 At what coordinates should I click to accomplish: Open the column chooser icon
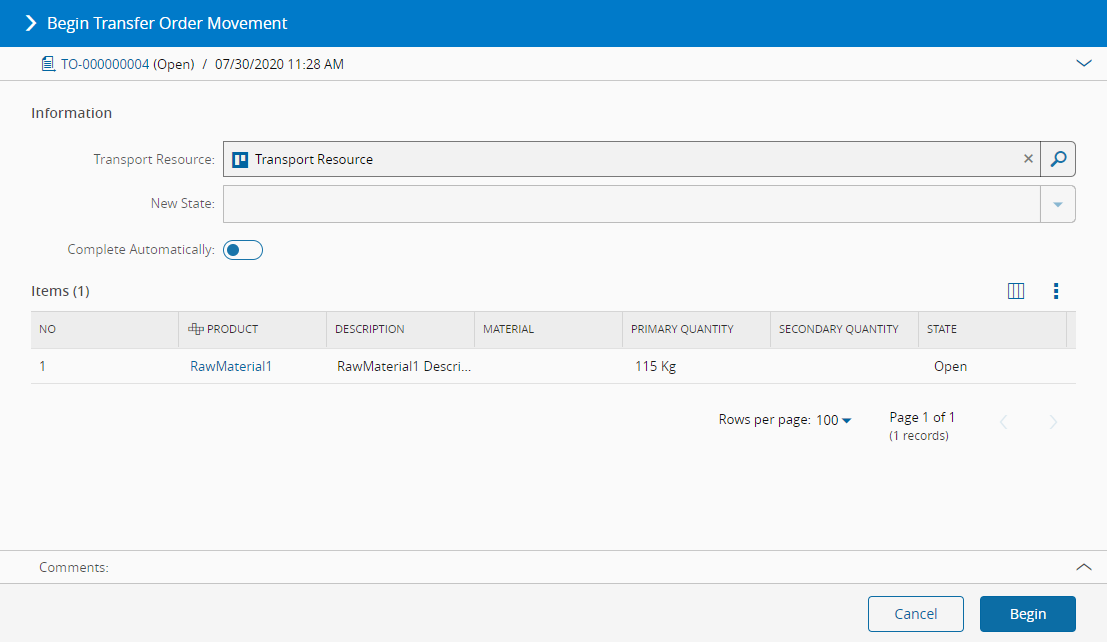tap(1016, 291)
